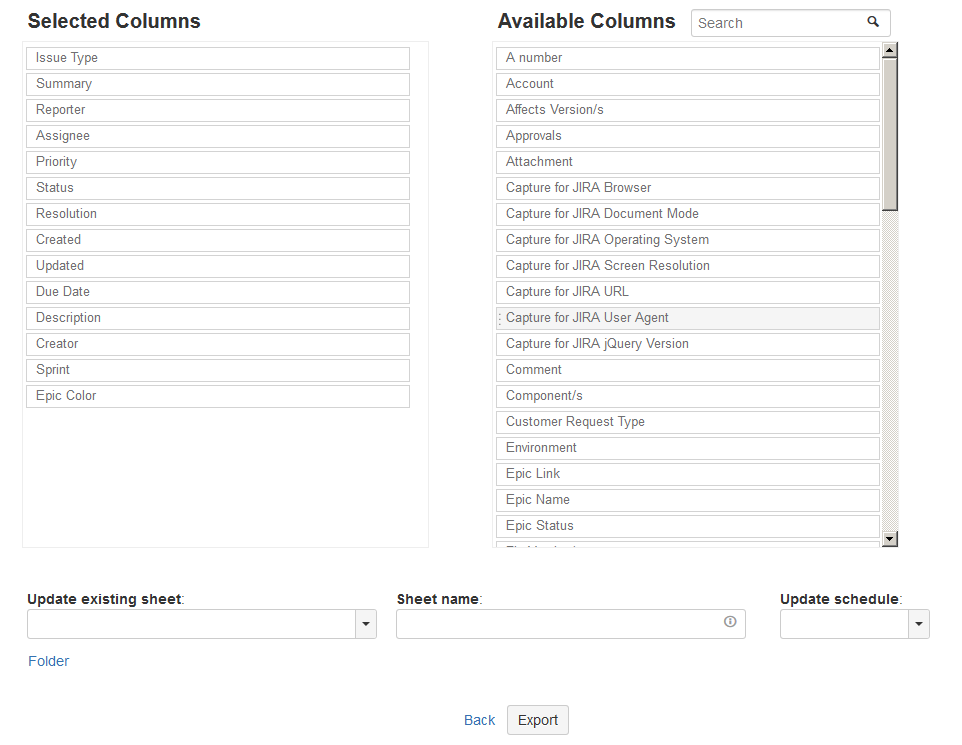Click the Due Date selected column
This screenshot has width=962, height=745.
pyautogui.click(x=217, y=292)
